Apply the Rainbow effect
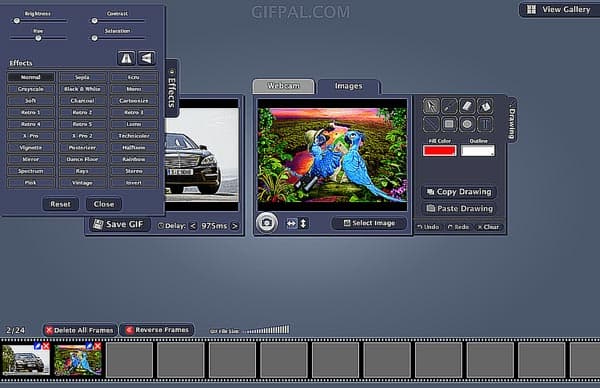This screenshot has width=600, height=388. [x=134, y=159]
